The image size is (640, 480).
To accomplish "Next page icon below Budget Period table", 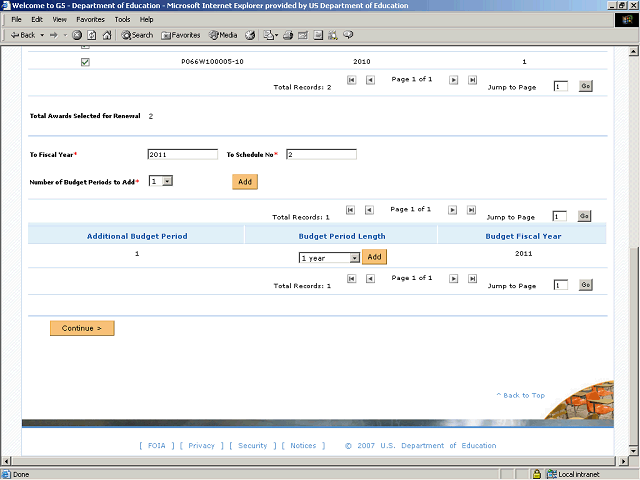I will pyautogui.click(x=453, y=278).
